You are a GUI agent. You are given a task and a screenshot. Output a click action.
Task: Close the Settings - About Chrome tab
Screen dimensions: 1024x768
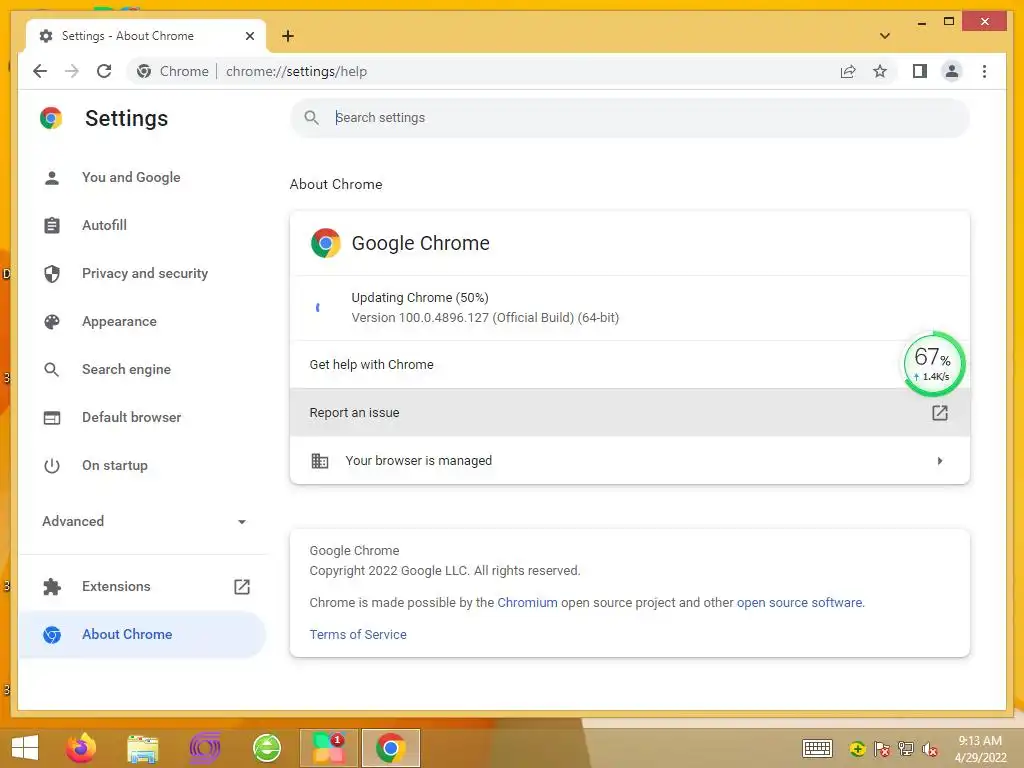point(249,36)
